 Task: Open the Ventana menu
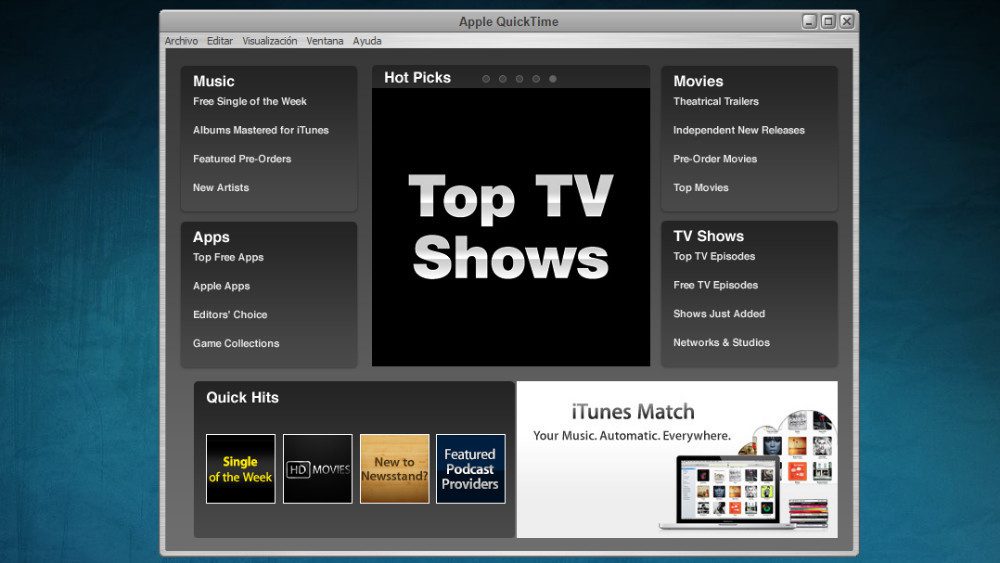pos(325,41)
